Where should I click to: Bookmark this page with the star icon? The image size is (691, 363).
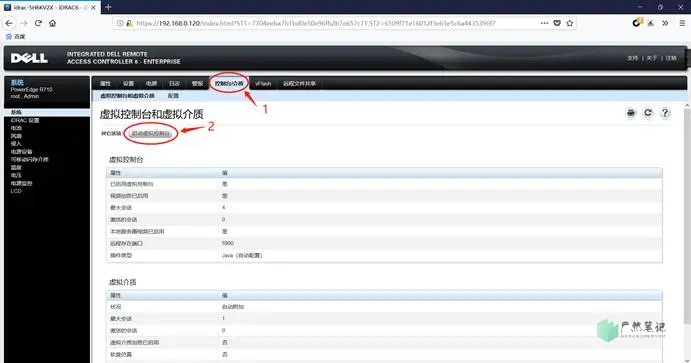tap(570, 23)
